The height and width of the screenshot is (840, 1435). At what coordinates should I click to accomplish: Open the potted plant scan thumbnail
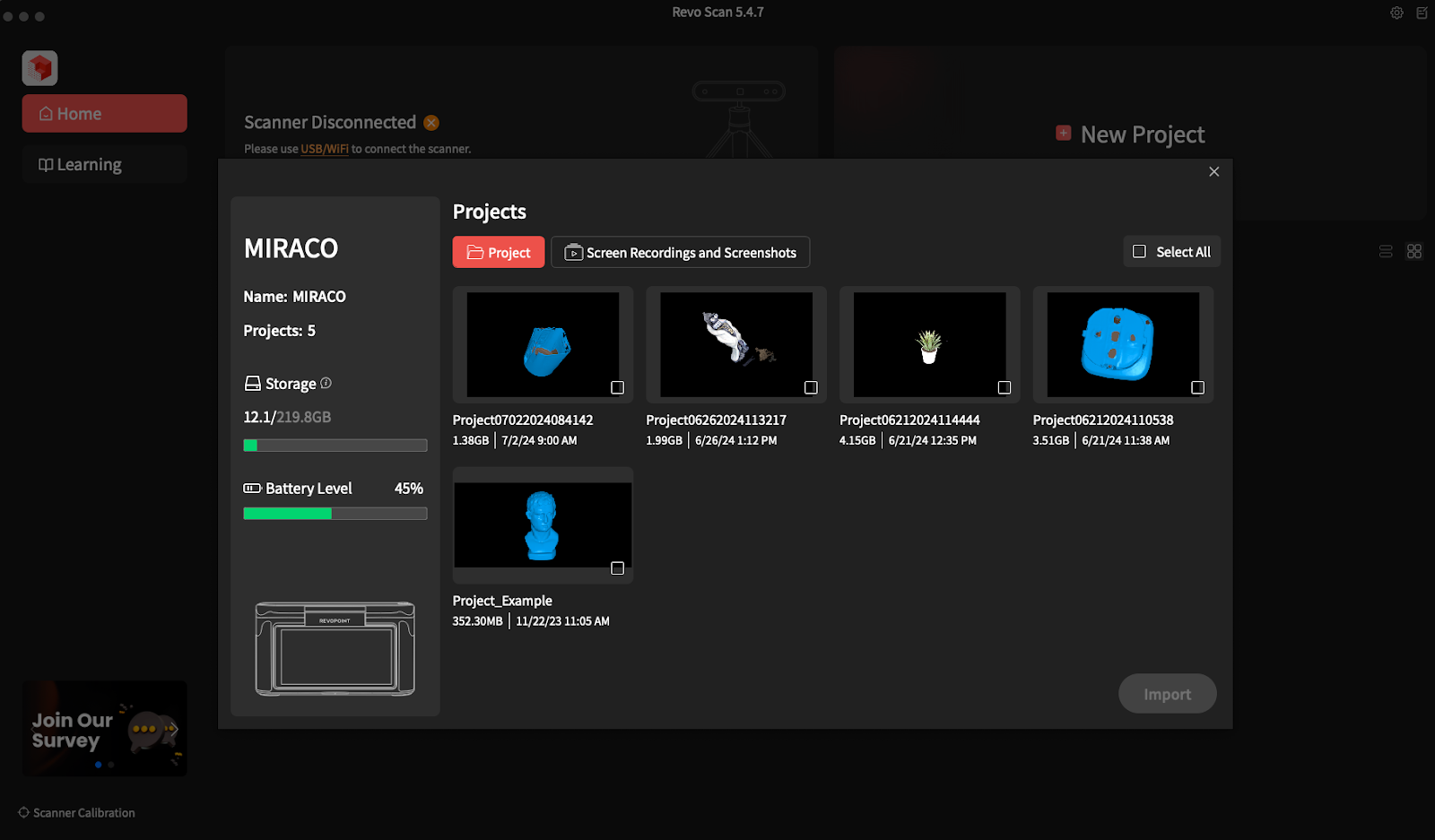coord(929,345)
